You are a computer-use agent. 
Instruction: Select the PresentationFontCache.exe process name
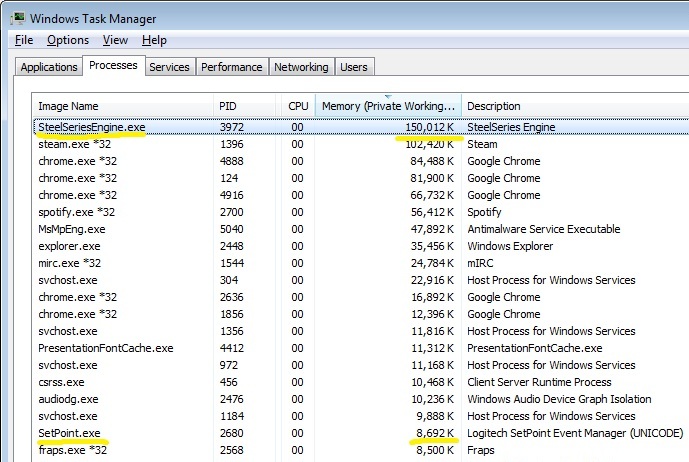[105, 348]
